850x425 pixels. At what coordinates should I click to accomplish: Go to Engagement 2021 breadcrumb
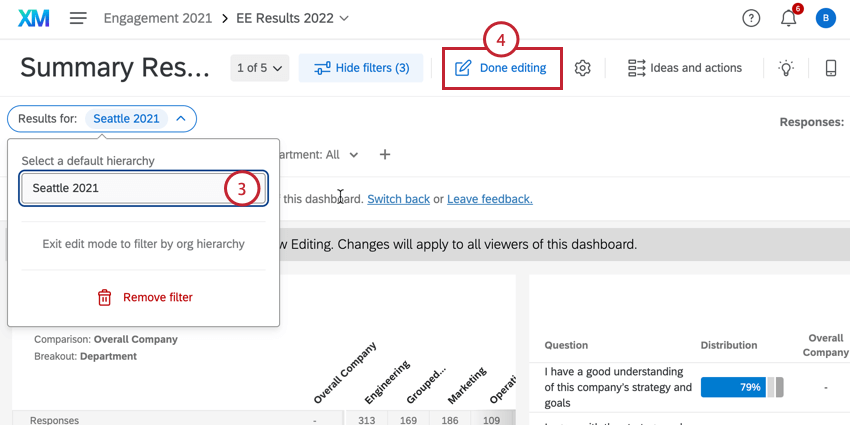click(158, 18)
